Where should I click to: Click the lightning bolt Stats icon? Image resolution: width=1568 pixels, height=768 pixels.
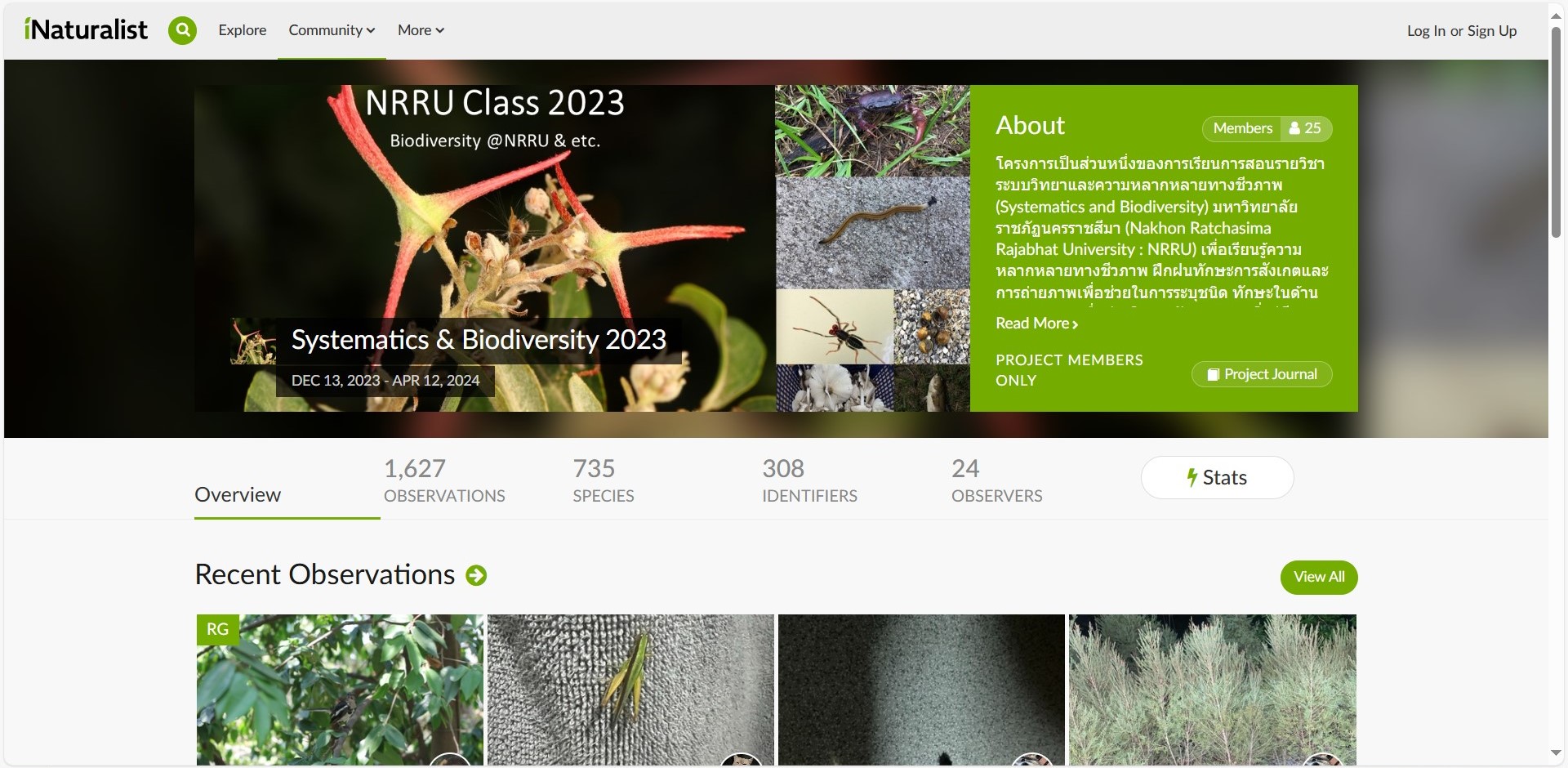[1192, 477]
